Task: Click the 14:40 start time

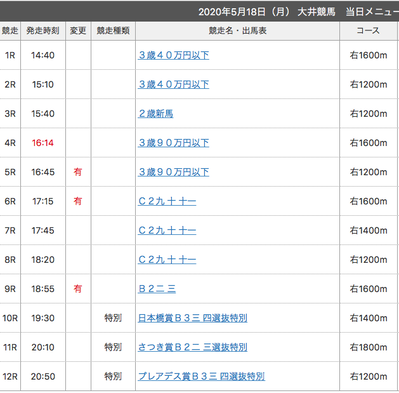Action: [43, 55]
